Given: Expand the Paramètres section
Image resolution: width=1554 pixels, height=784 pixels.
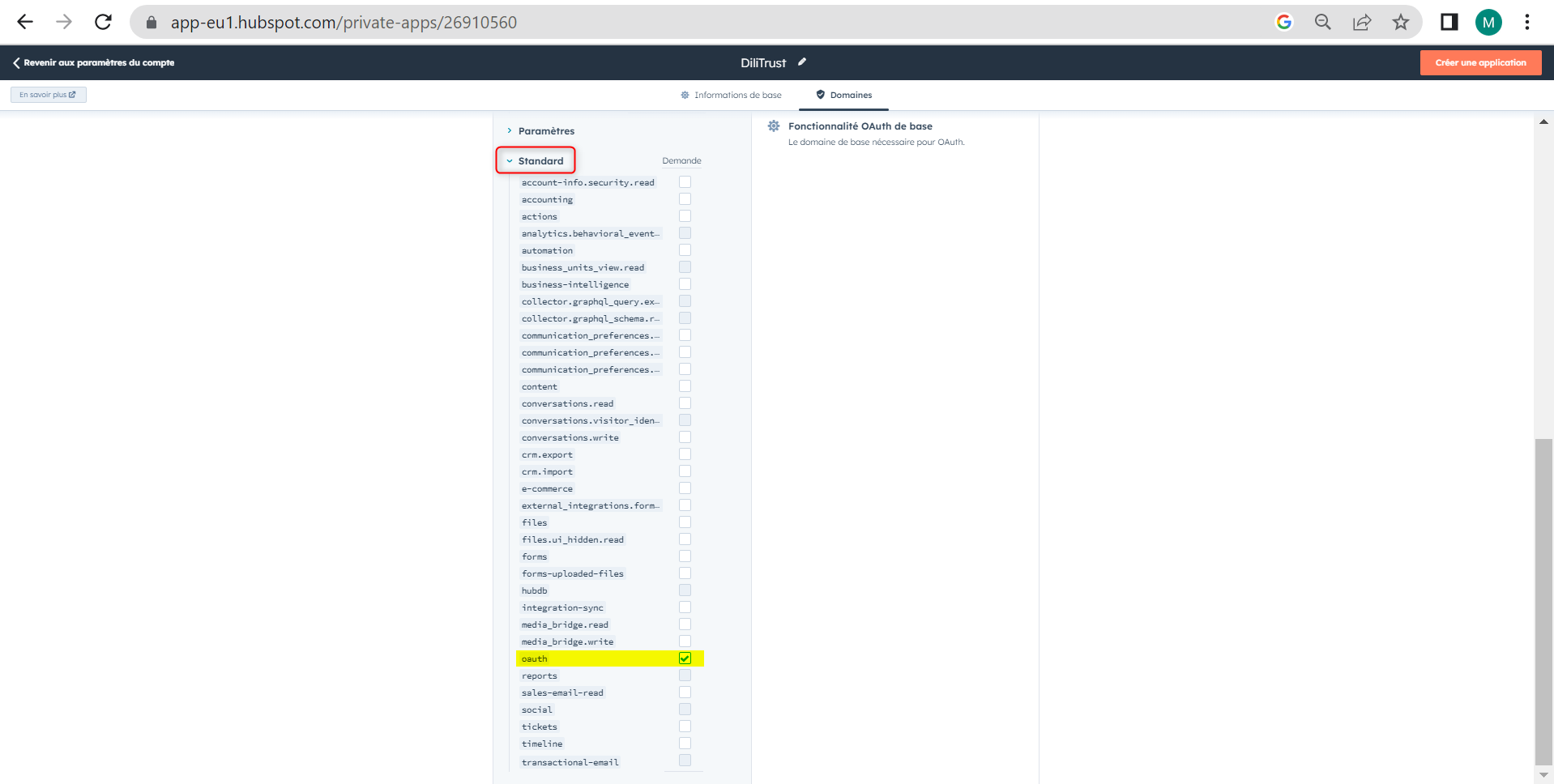Looking at the screenshot, I should [x=540, y=131].
